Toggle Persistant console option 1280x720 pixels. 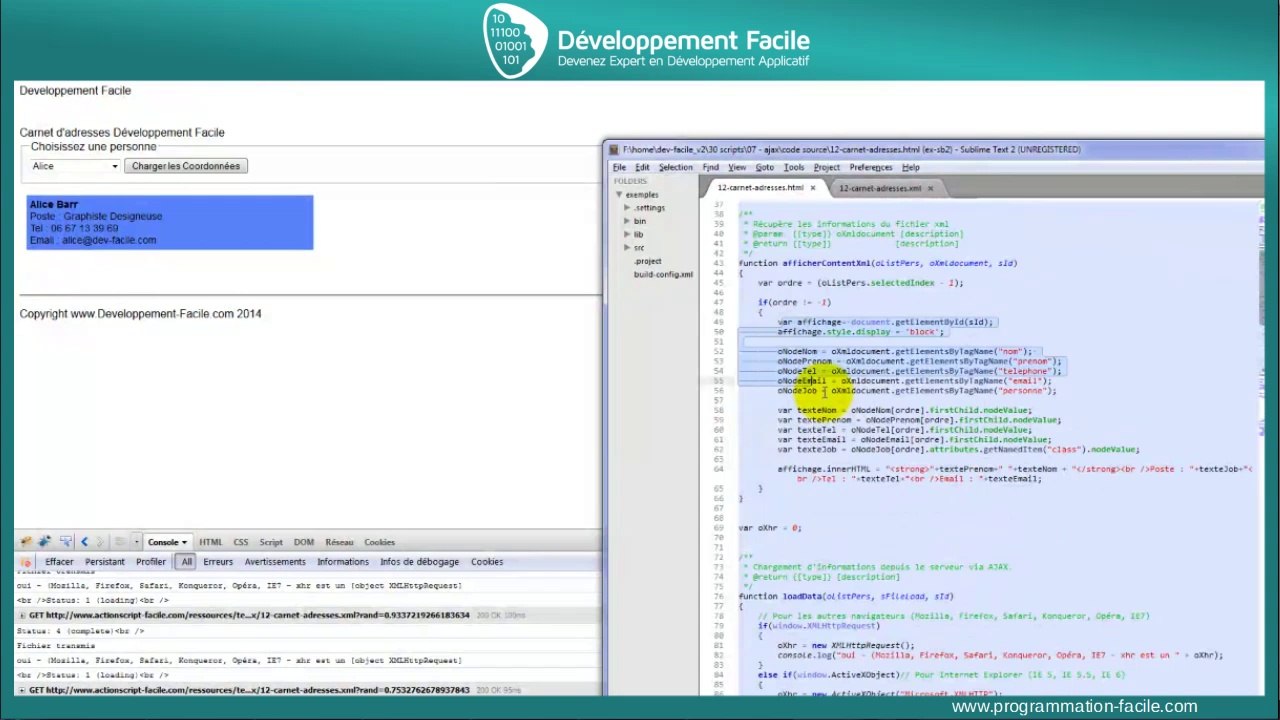[105, 562]
